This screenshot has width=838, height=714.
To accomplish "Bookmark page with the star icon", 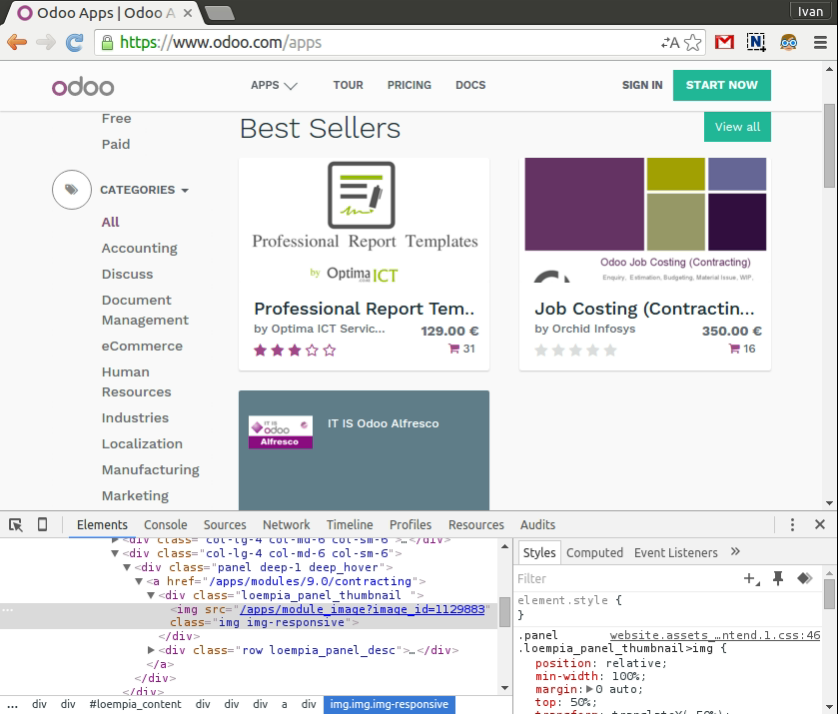I will click(x=693, y=43).
